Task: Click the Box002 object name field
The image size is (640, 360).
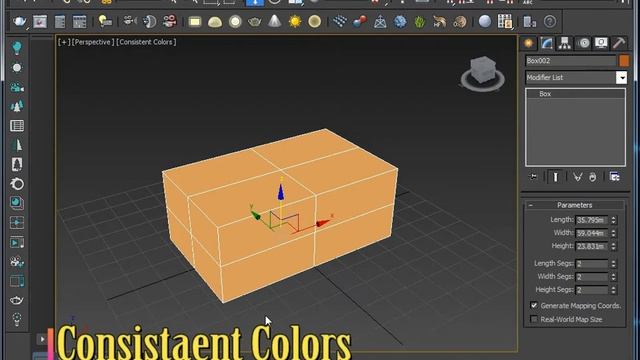Action: click(571, 61)
